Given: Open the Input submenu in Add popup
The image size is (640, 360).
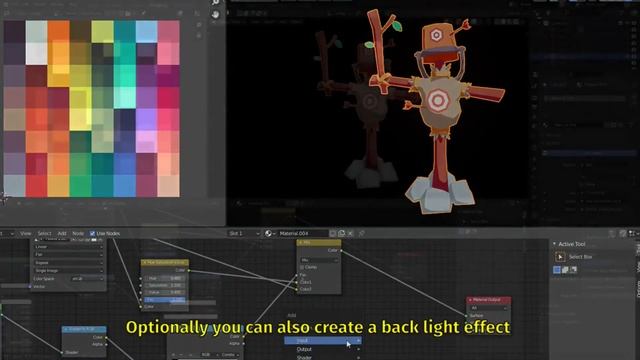Looking at the screenshot, I should pos(323,341).
